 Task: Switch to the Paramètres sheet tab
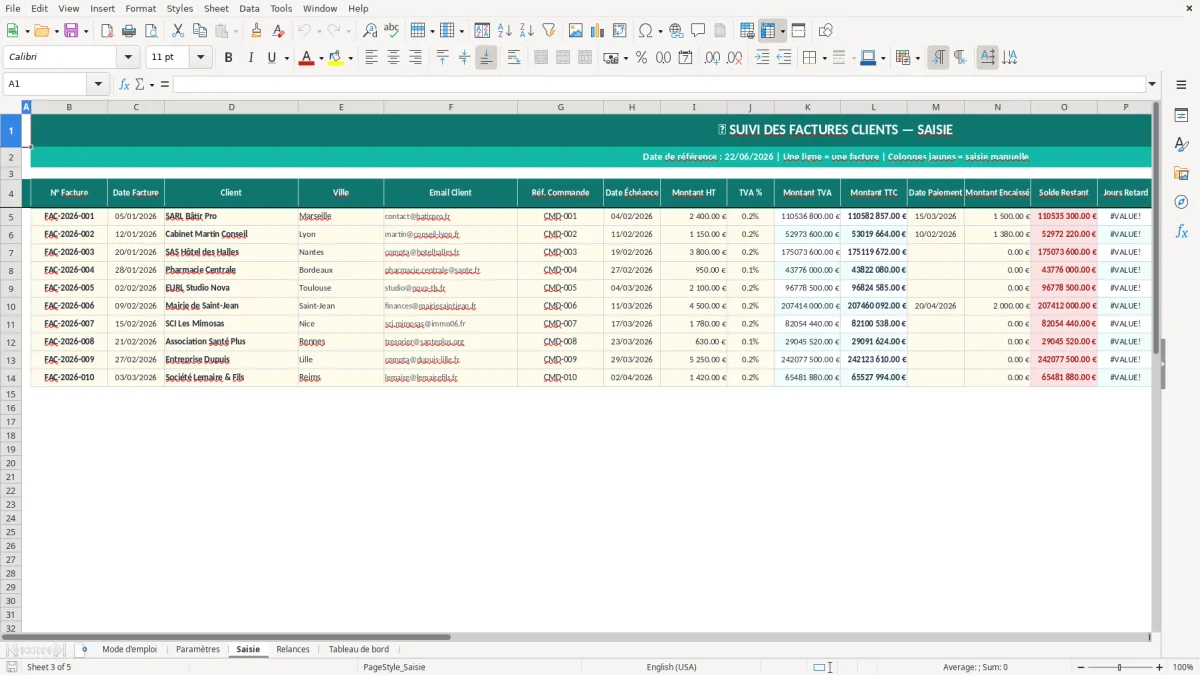tap(198, 649)
